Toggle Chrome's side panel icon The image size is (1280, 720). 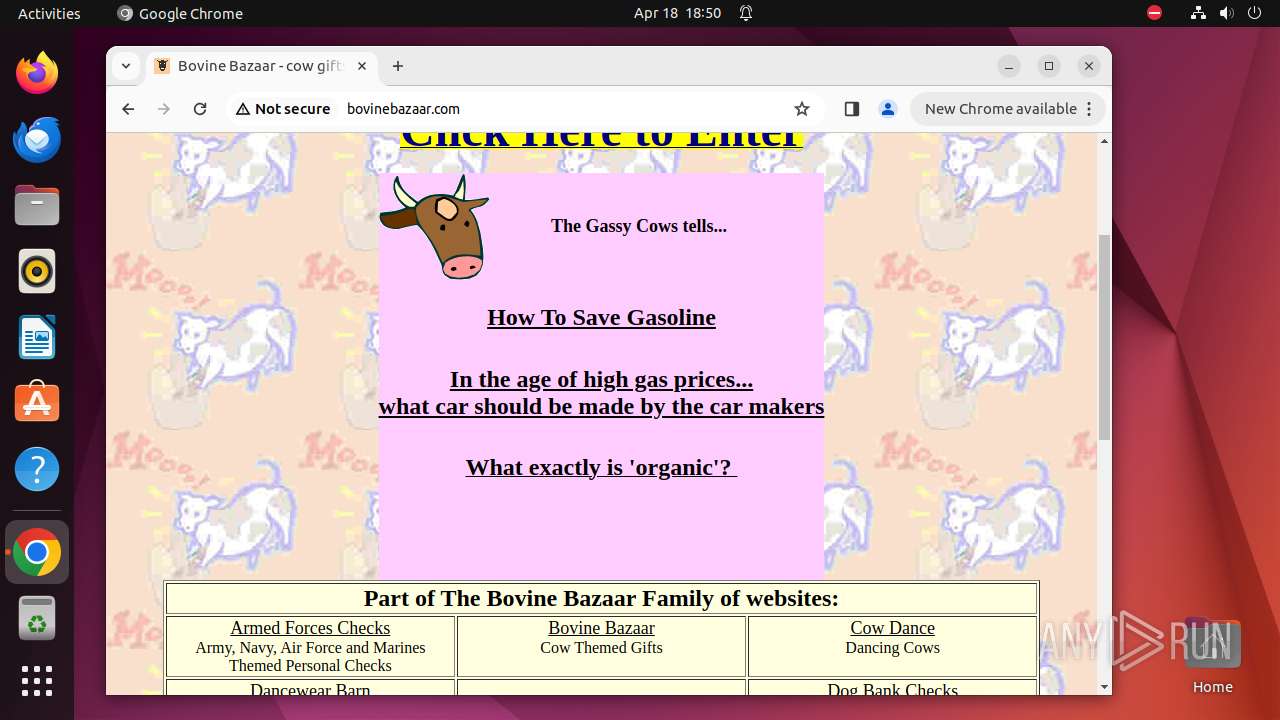851,109
